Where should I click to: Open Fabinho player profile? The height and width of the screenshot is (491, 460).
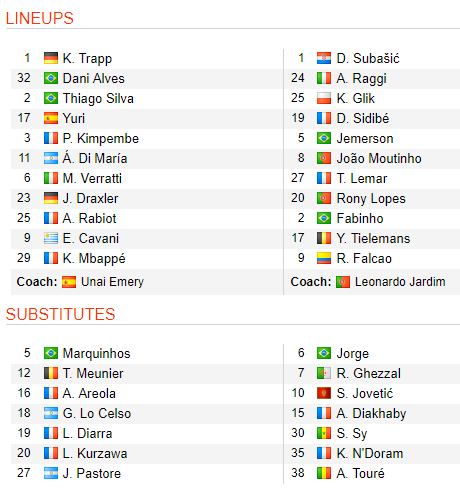360,218
